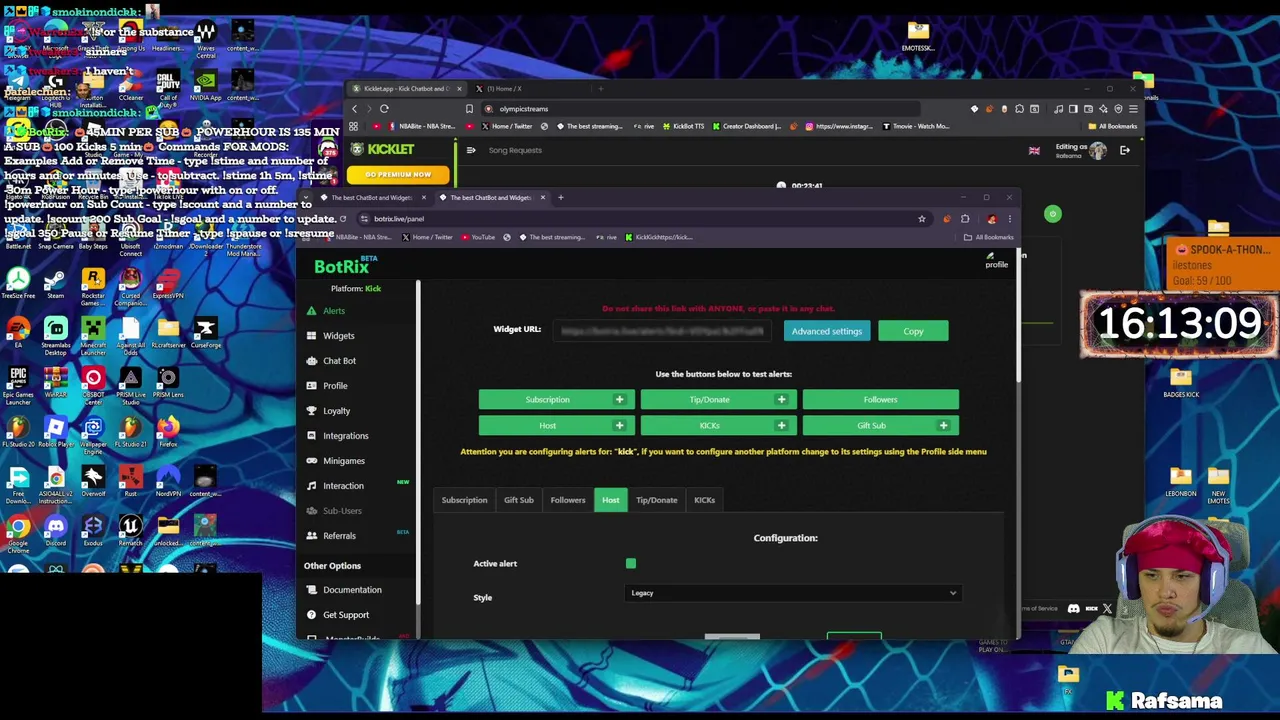
Task: Open Google Chrome desktop shortcut
Action: click(18, 530)
